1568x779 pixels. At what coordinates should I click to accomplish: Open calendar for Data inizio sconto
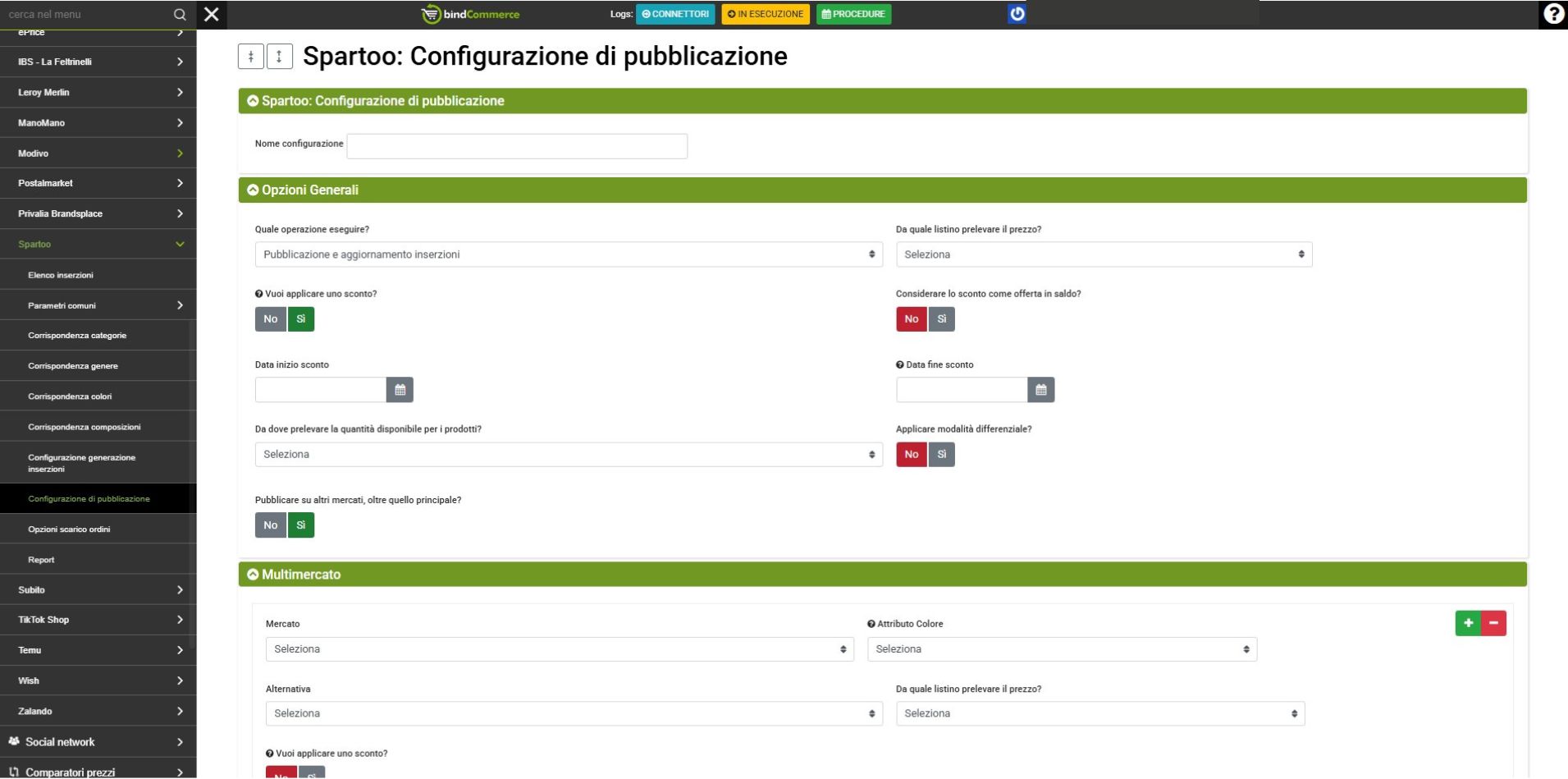coord(400,390)
